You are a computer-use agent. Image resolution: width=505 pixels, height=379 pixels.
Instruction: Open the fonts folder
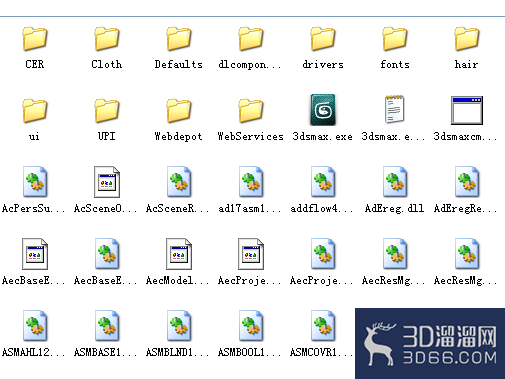click(395, 39)
